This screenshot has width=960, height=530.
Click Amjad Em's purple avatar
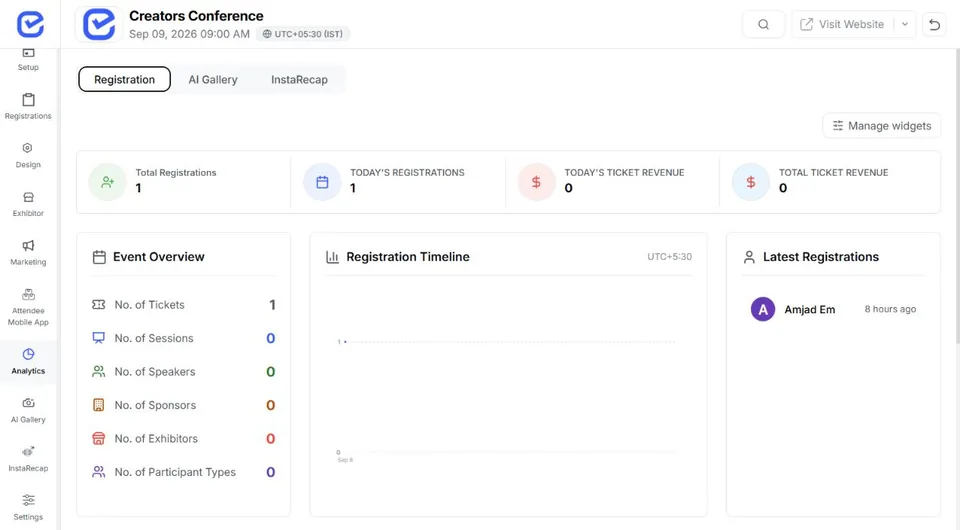(763, 310)
